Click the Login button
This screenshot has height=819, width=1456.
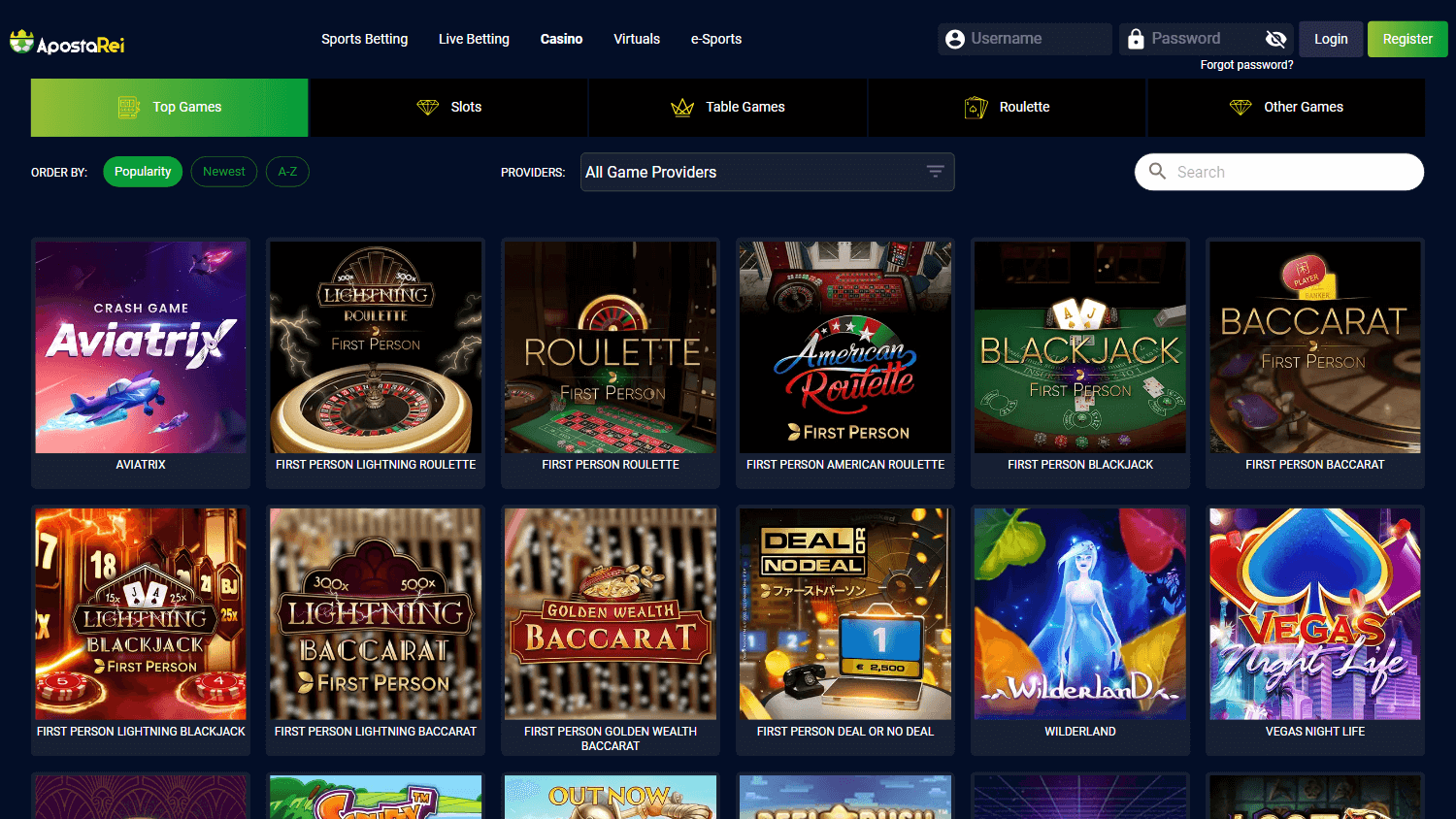click(1331, 39)
